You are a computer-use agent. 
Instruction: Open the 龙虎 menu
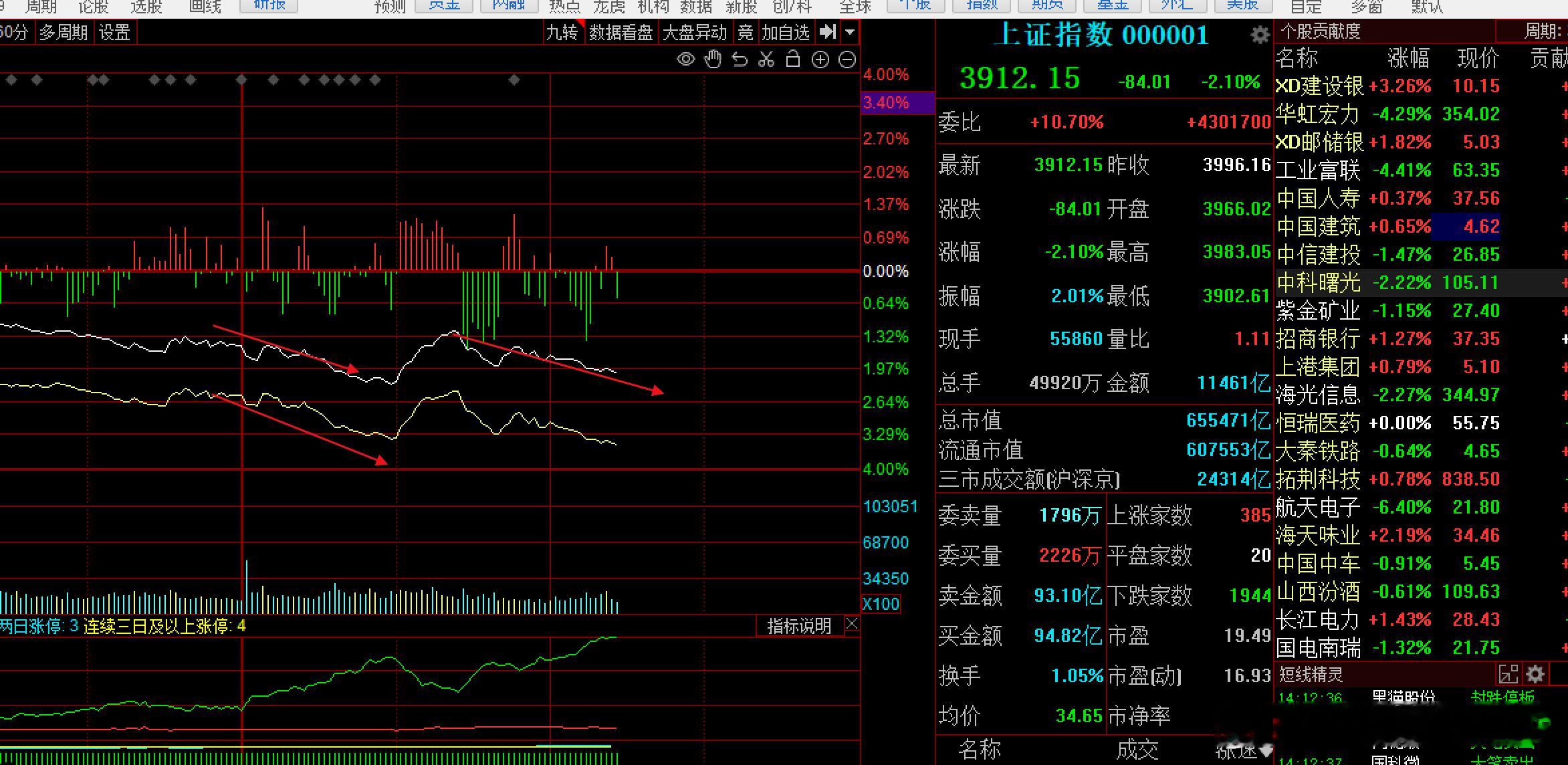point(609,7)
